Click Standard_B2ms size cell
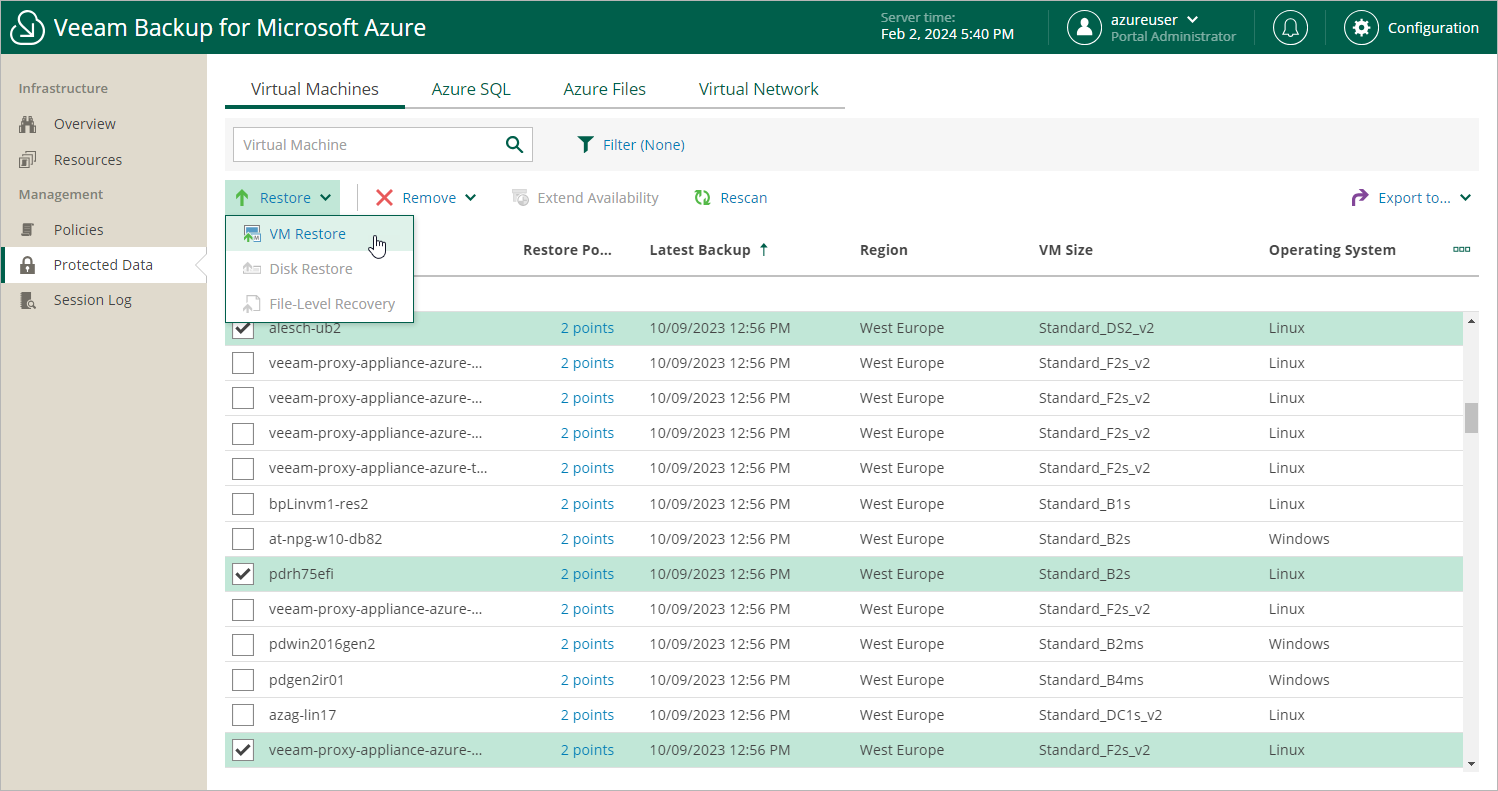Screen dimensions: 1498x791 [1091, 644]
